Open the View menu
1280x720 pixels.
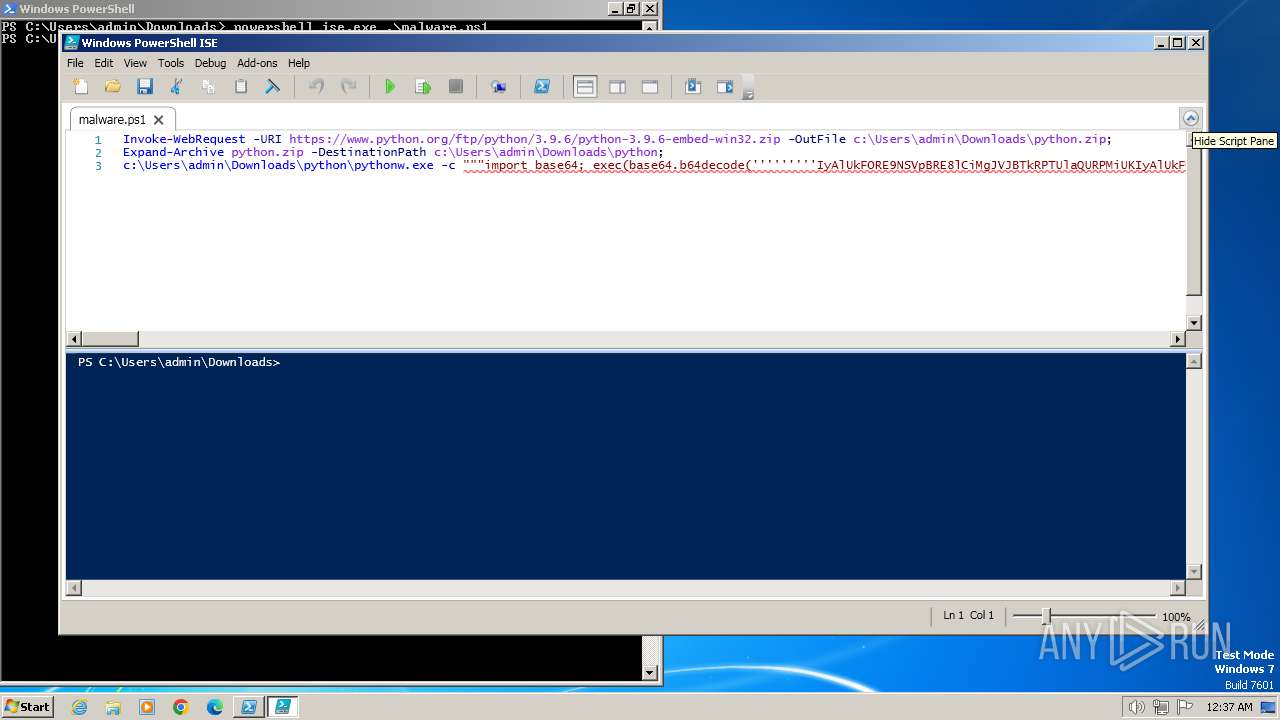[135, 63]
